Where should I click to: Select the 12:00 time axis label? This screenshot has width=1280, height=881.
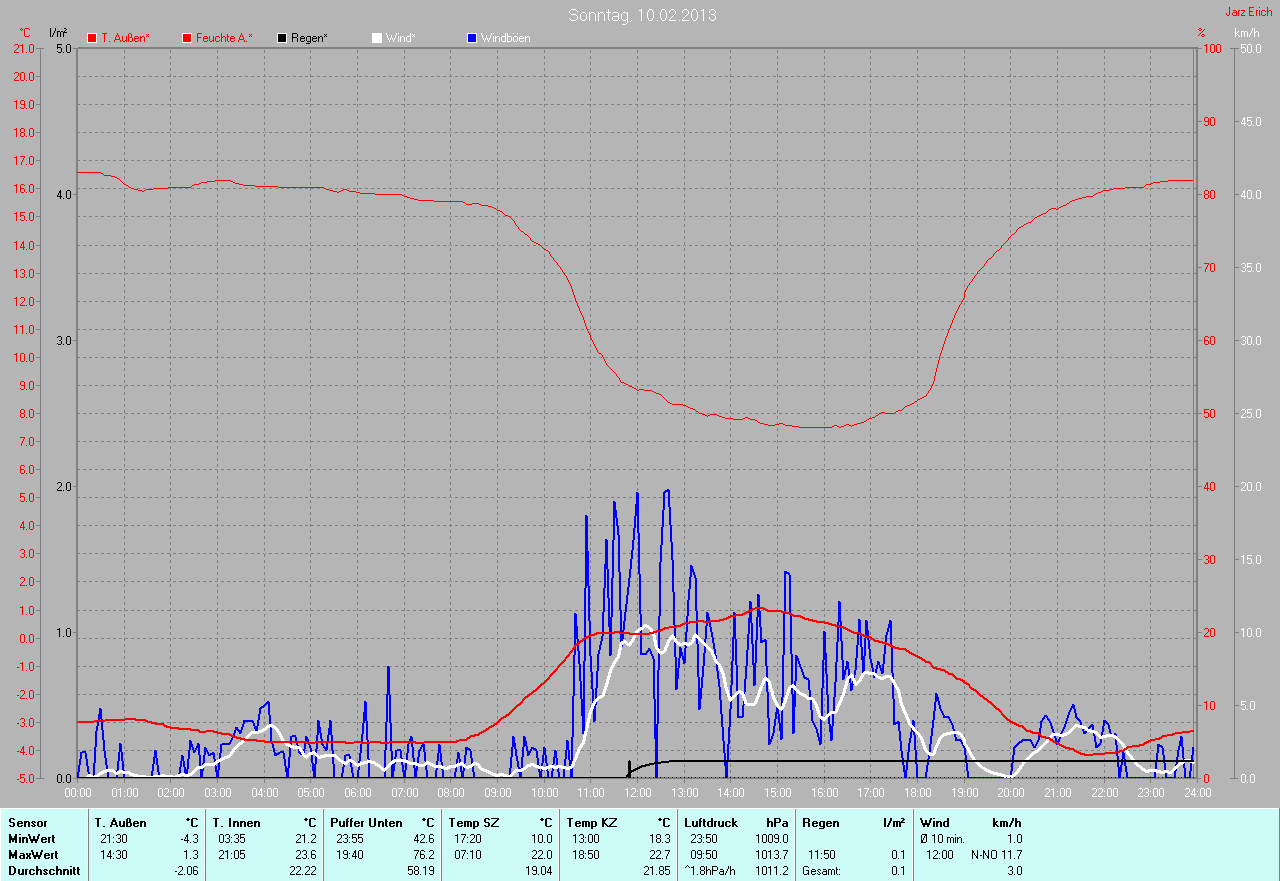(x=637, y=793)
